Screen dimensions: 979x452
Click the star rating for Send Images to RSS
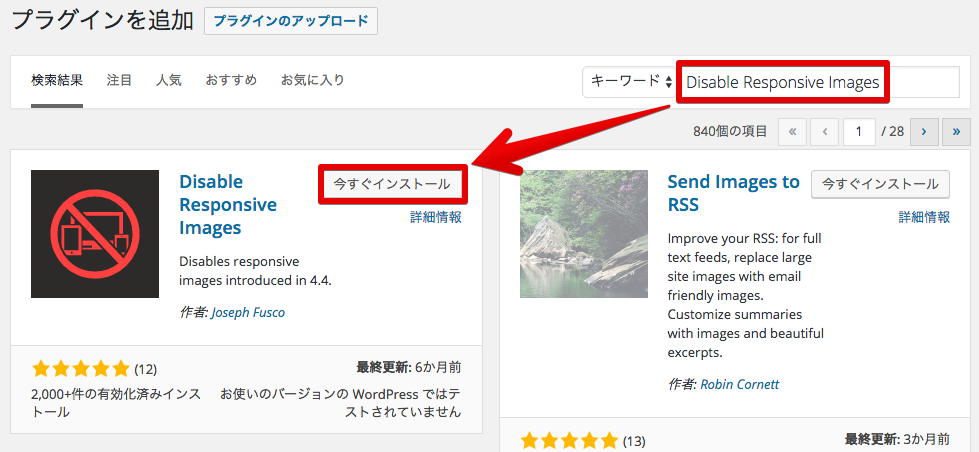pos(570,440)
